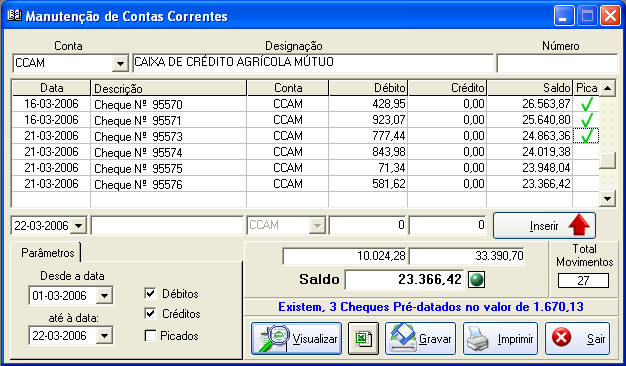This screenshot has height=366, width=626.
Task: Open the até à data date picker
Action: tap(104, 336)
